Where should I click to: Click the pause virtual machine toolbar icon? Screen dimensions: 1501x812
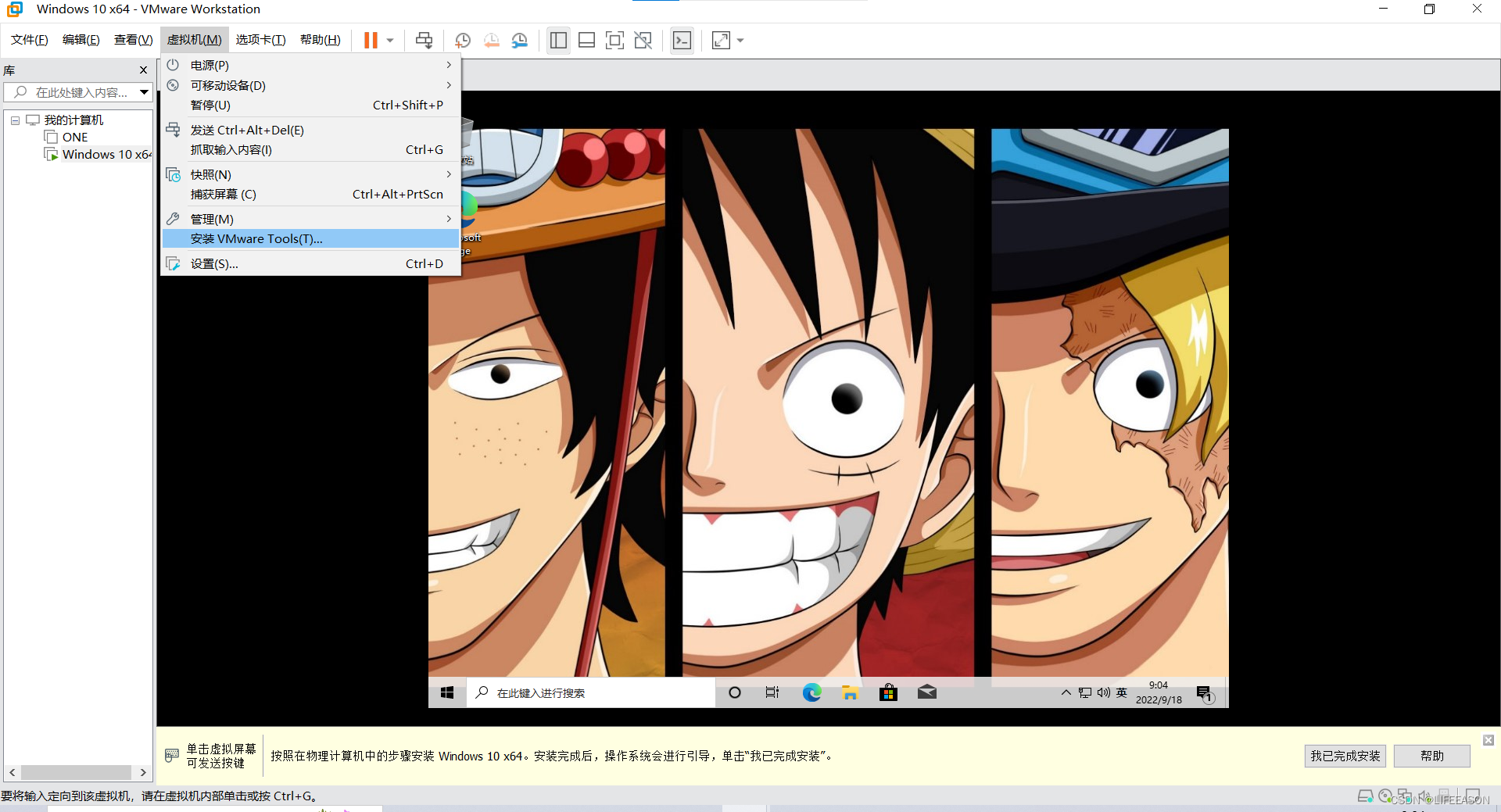[371, 40]
